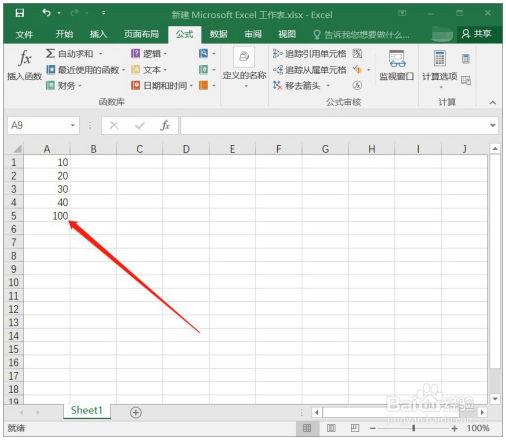The width and height of the screenshot is (506, 440).
Task: Switch to Page Layout view in status bar
Action: (x=331, y=428)
